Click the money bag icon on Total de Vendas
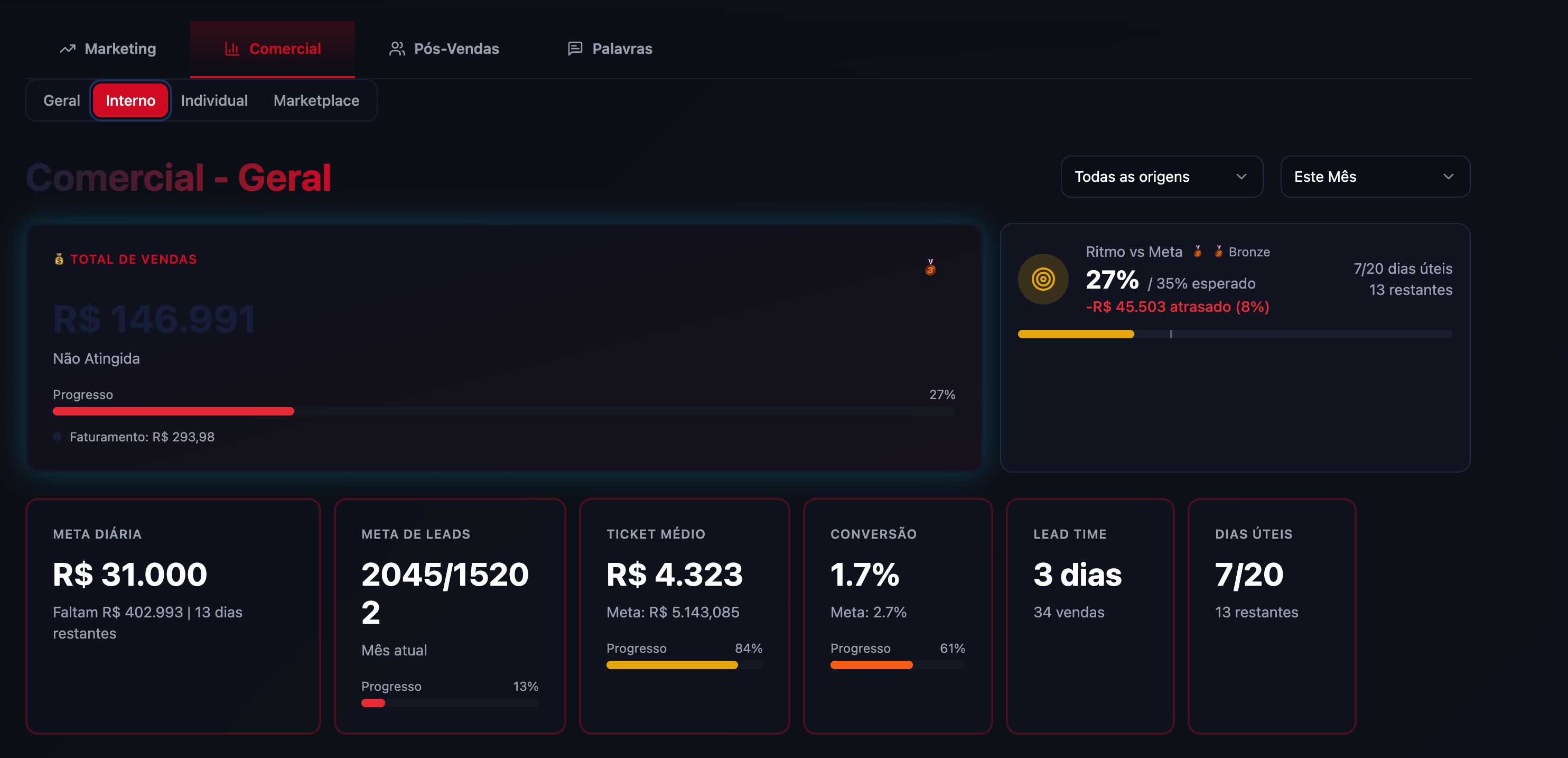The width and height of the screenshot is (1568, 758). [59, 259]
